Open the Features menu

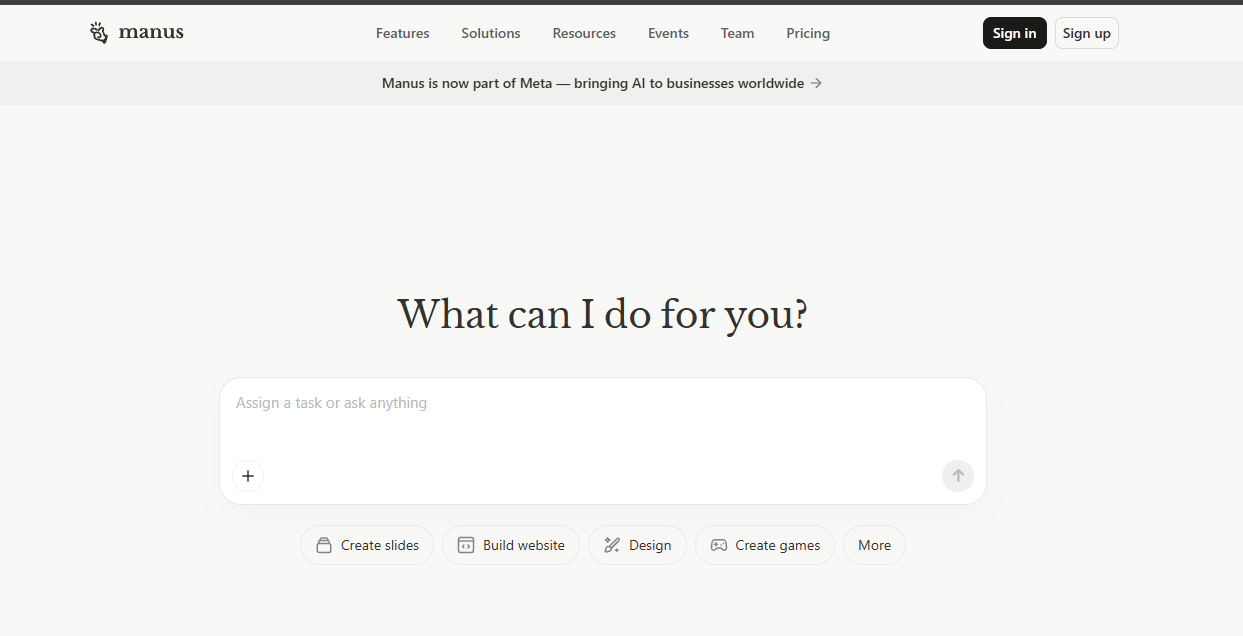(x=403, y=33)
